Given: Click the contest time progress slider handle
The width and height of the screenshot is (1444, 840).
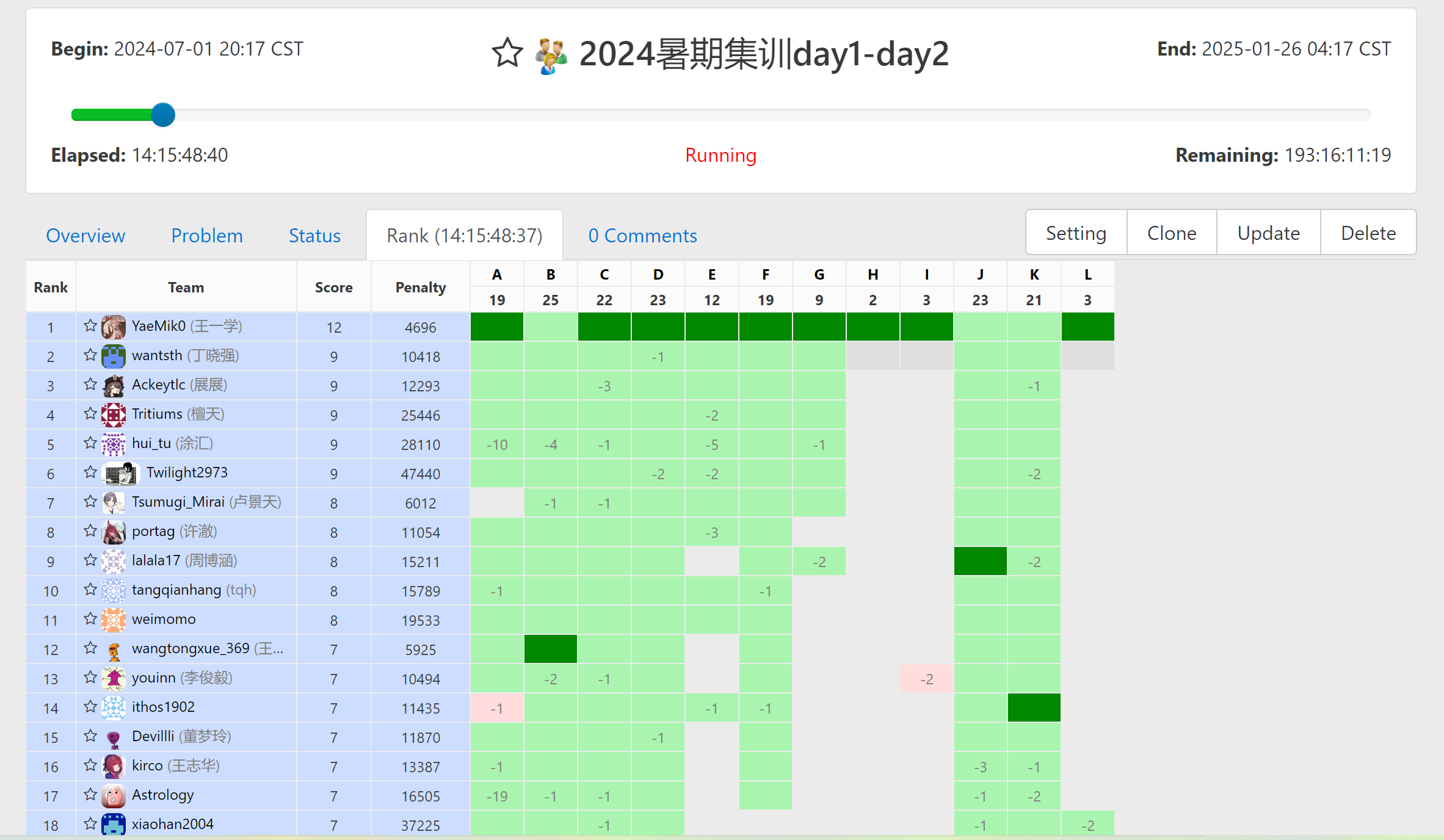Looking at the screenshot, I should point(163,115).
